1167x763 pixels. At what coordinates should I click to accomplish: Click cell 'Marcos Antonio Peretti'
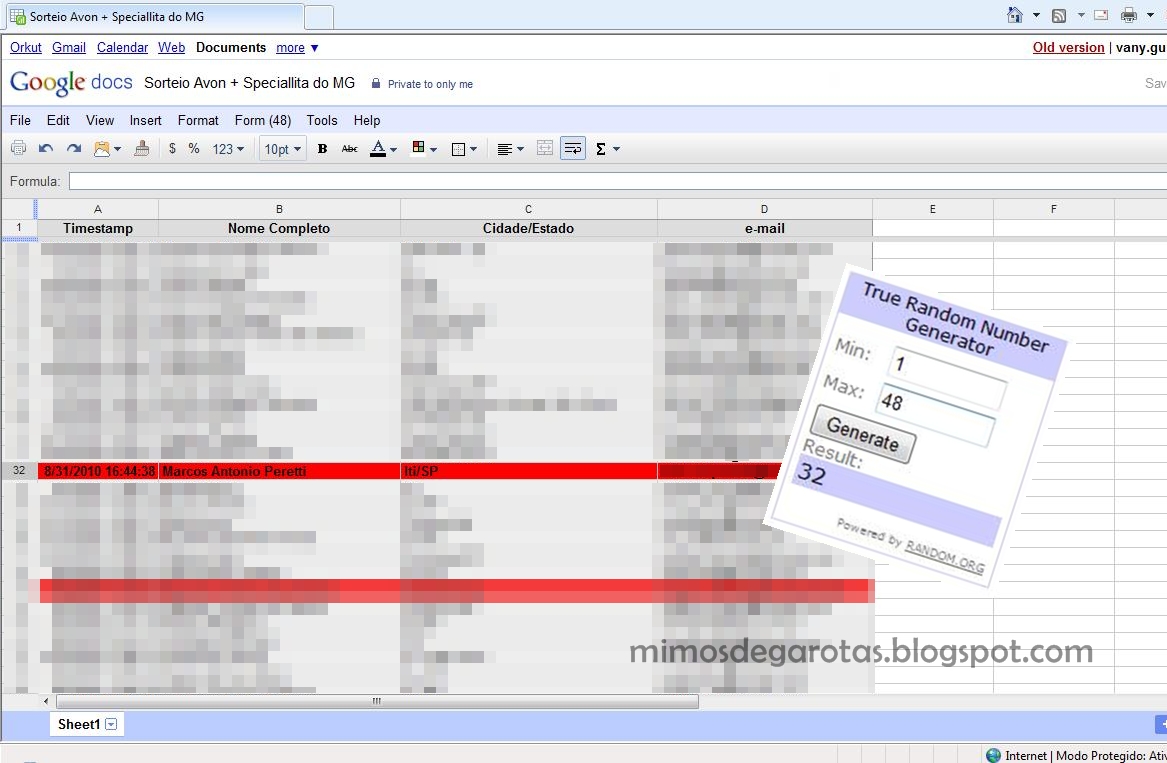pos(279,471)
